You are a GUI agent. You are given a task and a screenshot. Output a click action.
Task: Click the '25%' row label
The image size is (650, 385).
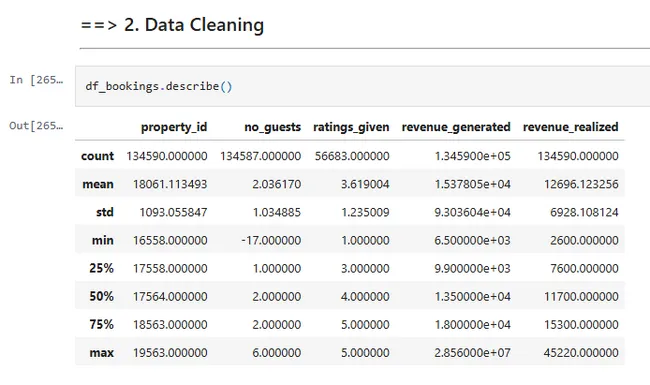pyautogui.click(x=101, y=268)
